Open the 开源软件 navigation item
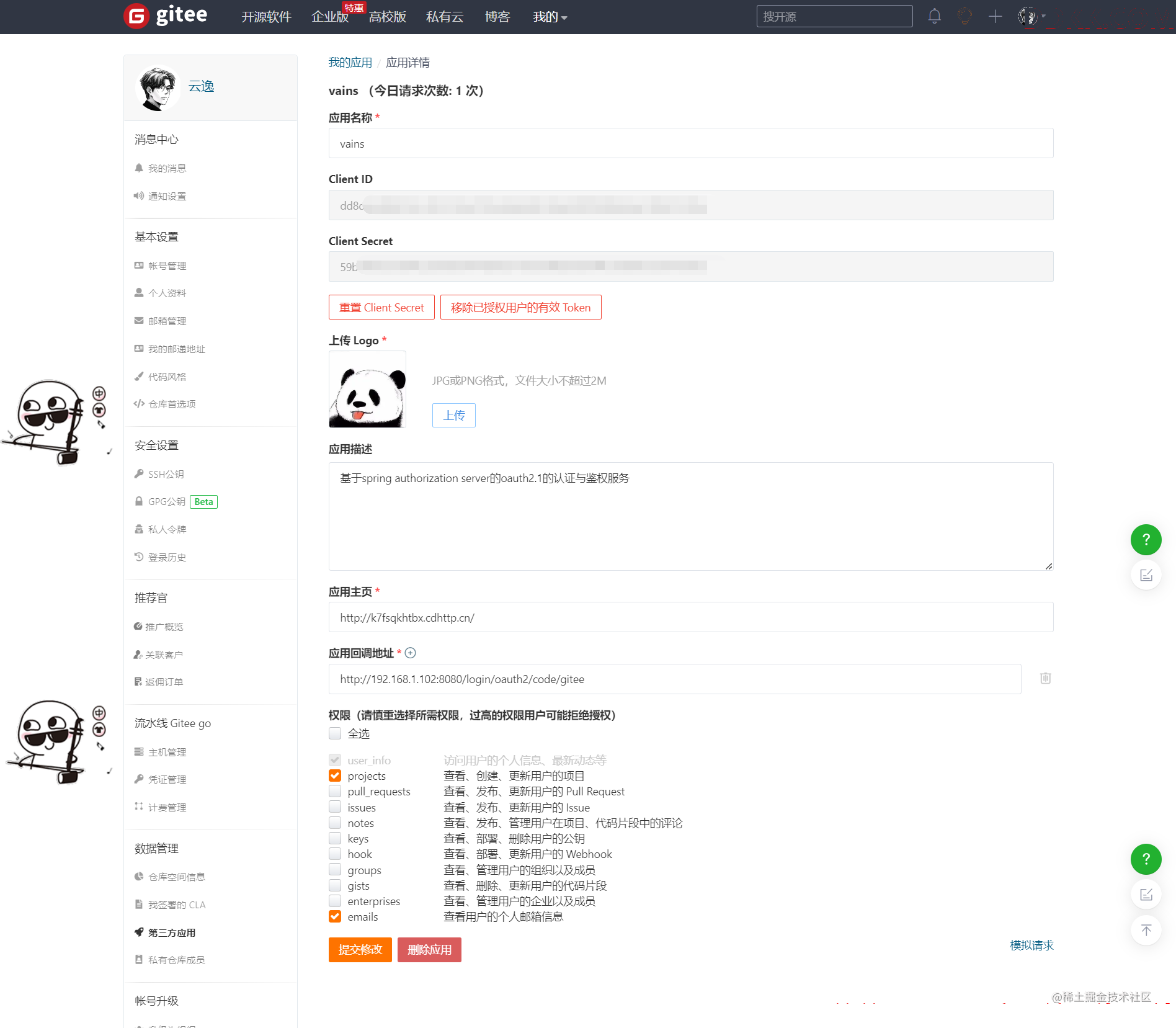 click(x=266, y=17)
